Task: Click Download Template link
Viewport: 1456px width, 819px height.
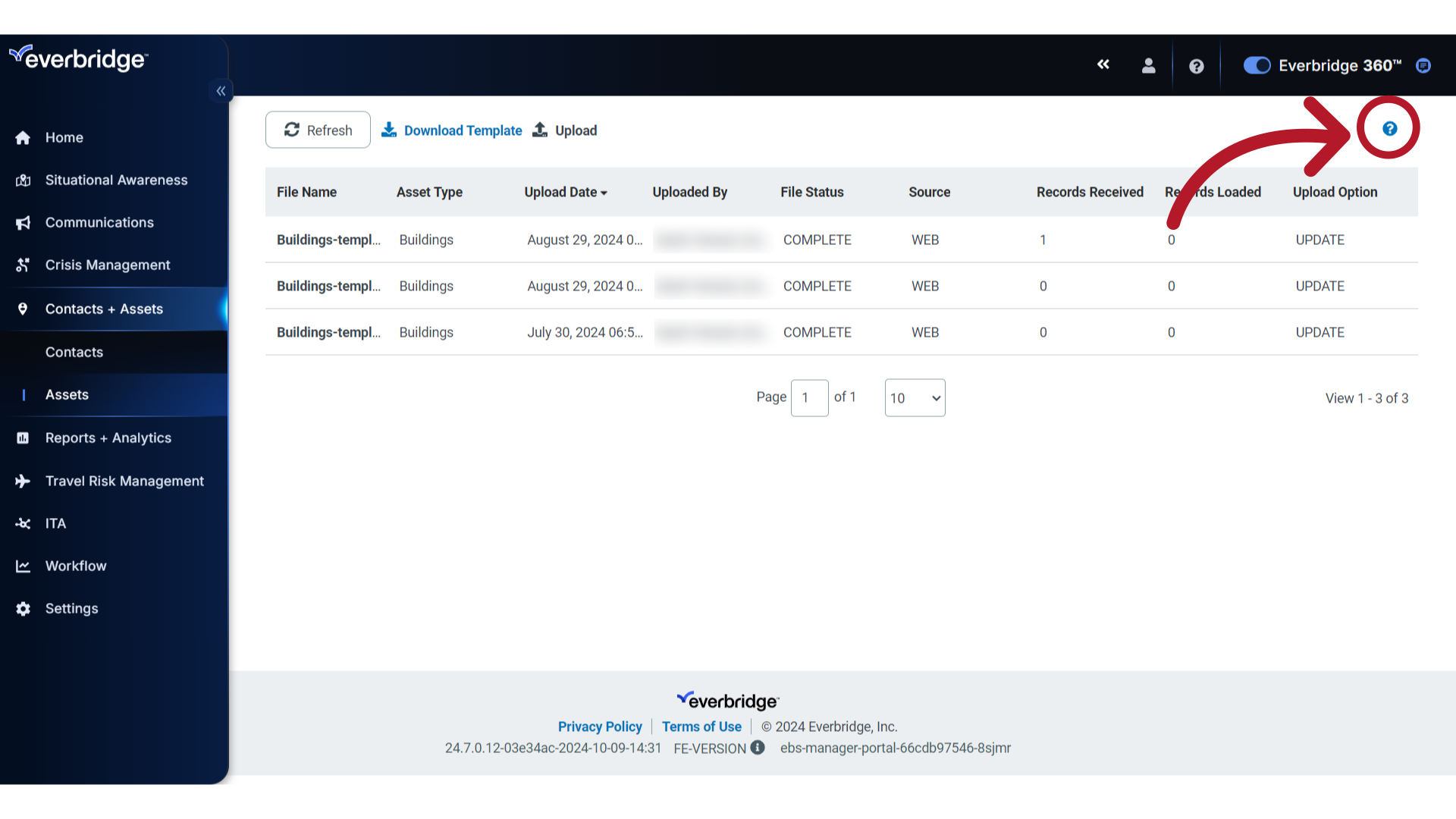Action: [x=463, y=130]
